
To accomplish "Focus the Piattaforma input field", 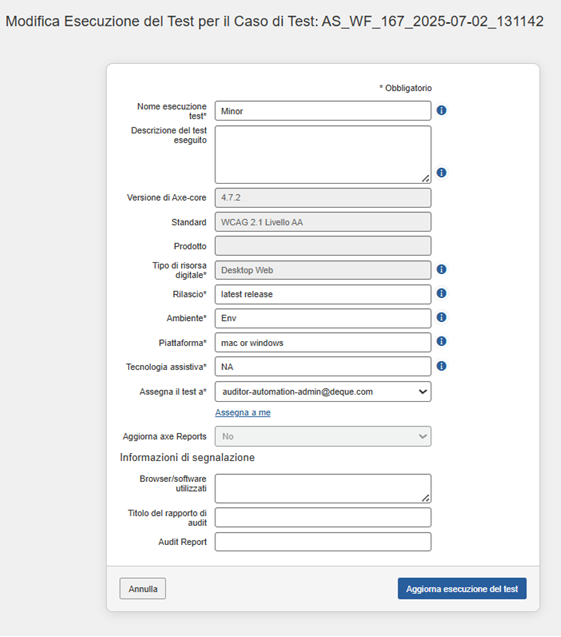I will (x=323, y=342).
